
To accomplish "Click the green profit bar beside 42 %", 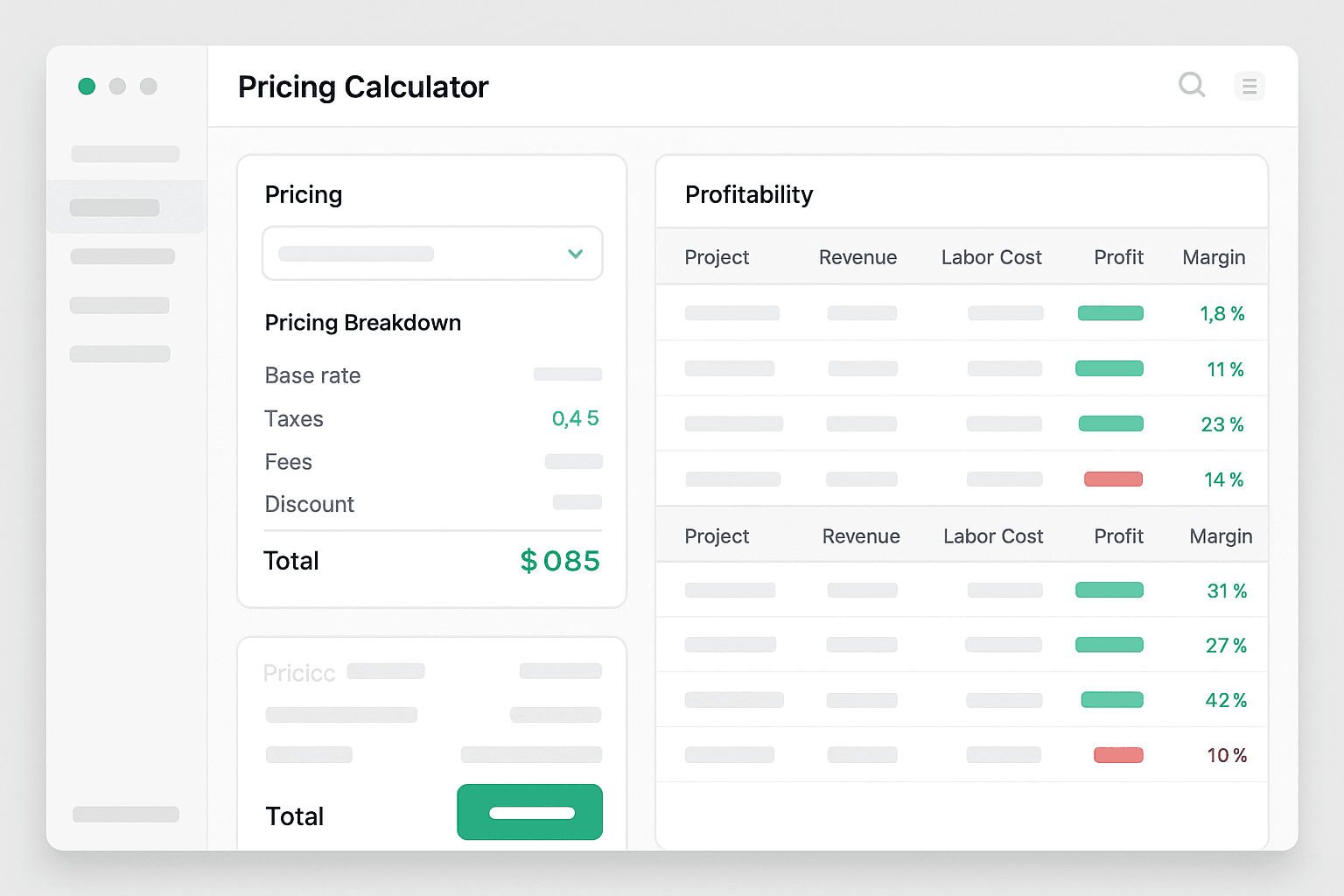I will 1111,700.
